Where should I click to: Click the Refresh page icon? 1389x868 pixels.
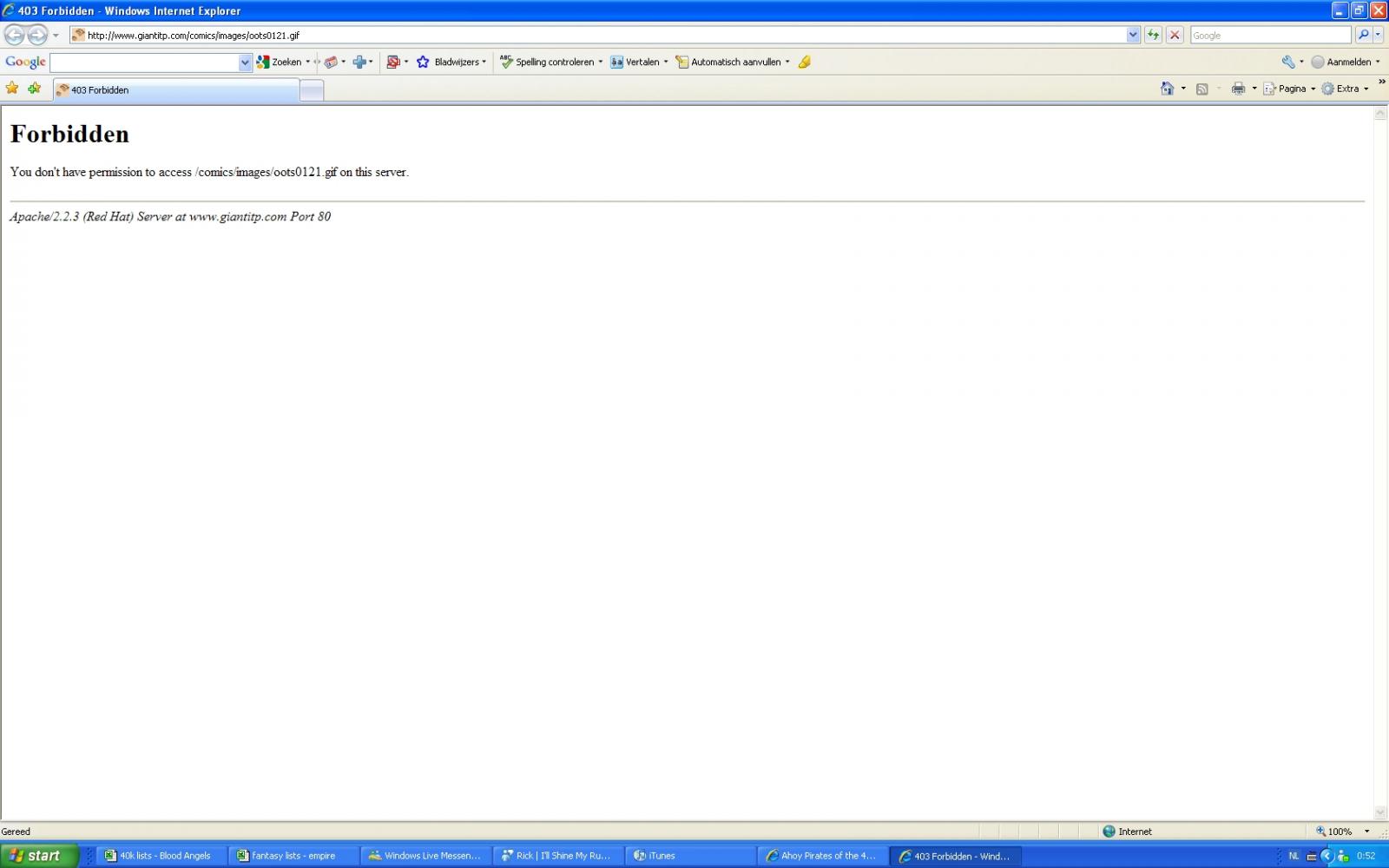(x=1153, y=35)
